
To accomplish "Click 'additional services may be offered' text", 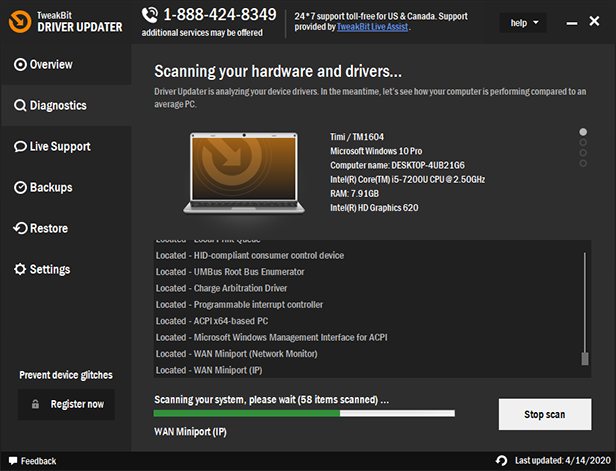I will click(x=202, y=33).
